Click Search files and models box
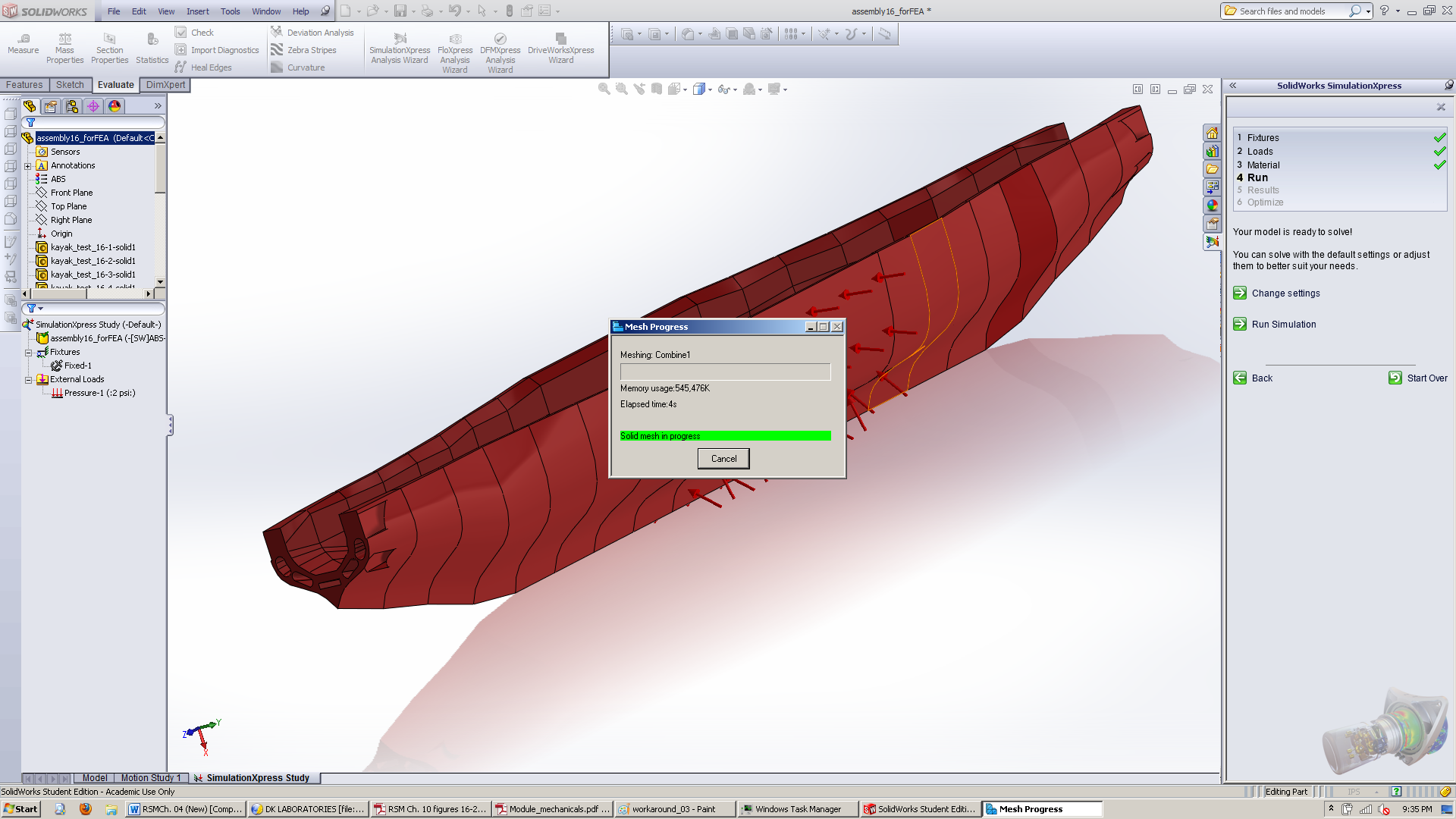Viewport: 1456px width, 819px height. pos(1289,11)
